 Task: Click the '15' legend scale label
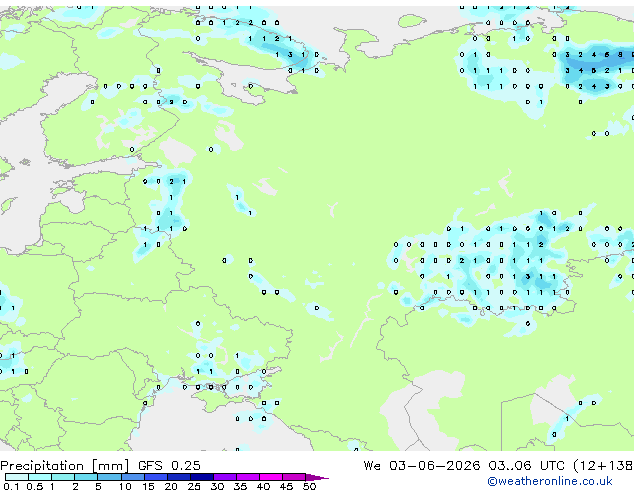point(148,486)
